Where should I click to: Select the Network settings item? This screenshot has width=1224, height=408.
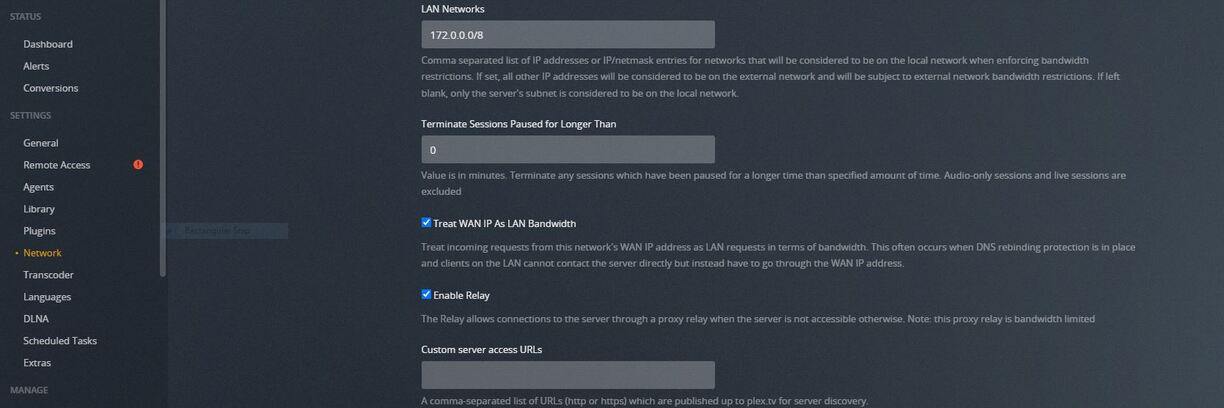click(x=42, y=253)
